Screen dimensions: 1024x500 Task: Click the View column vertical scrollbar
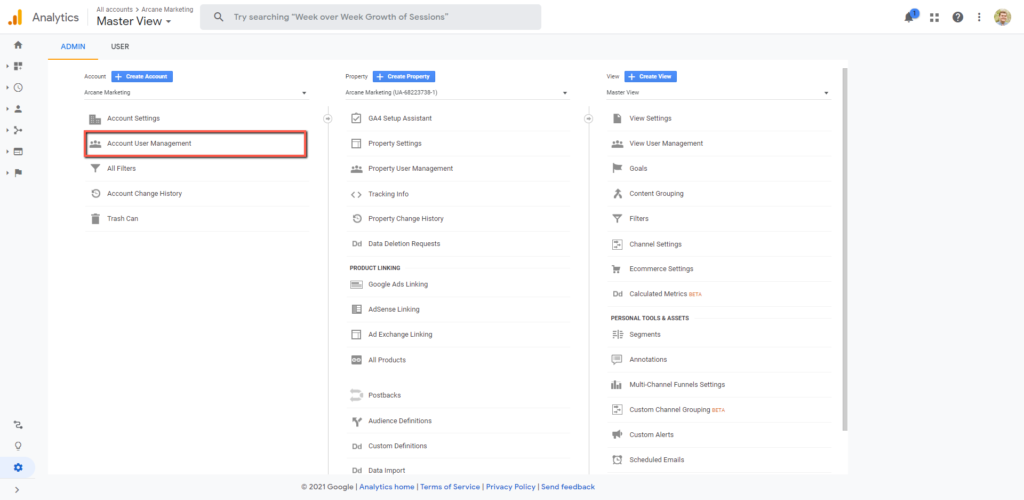(845, 249)
